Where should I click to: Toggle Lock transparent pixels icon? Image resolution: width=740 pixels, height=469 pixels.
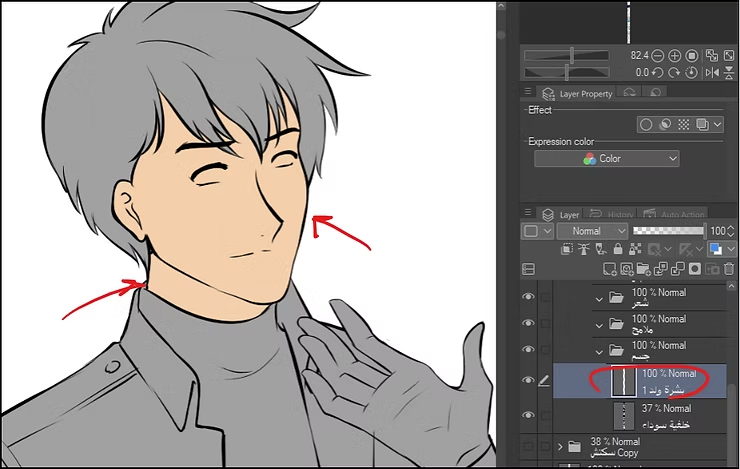click(x=635, y=249)
